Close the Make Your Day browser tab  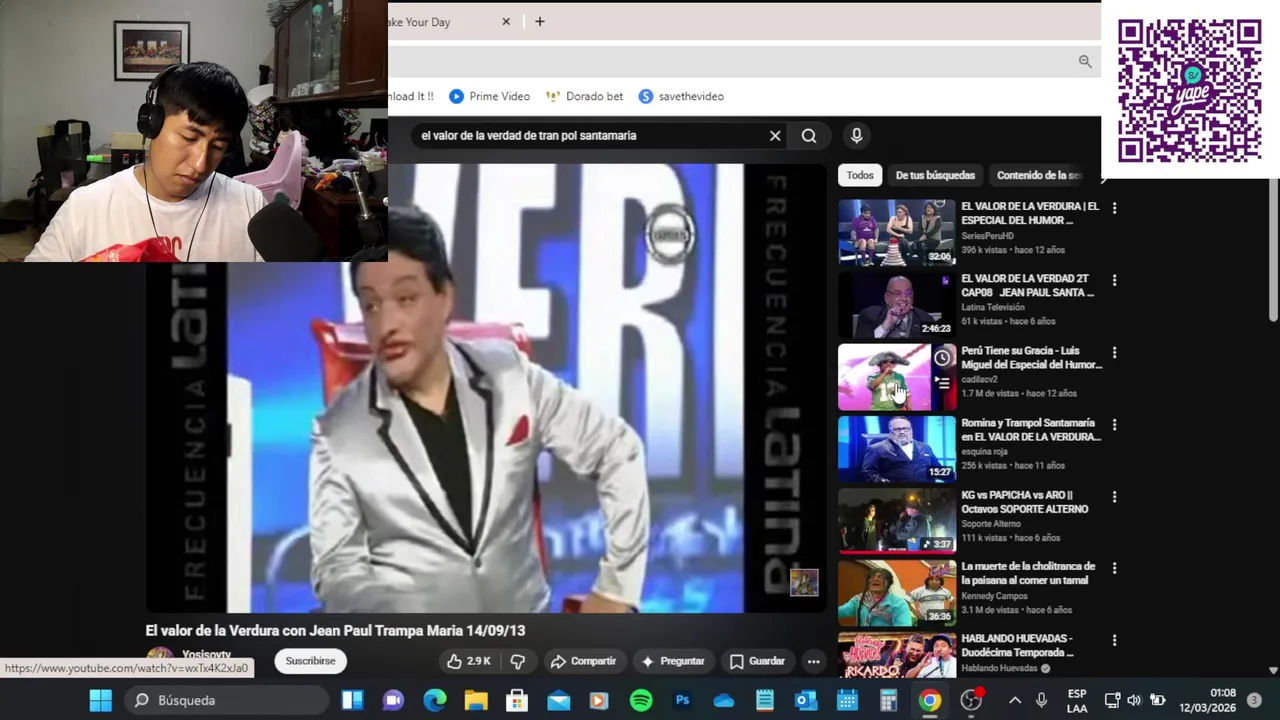click(x=506, y=22)
